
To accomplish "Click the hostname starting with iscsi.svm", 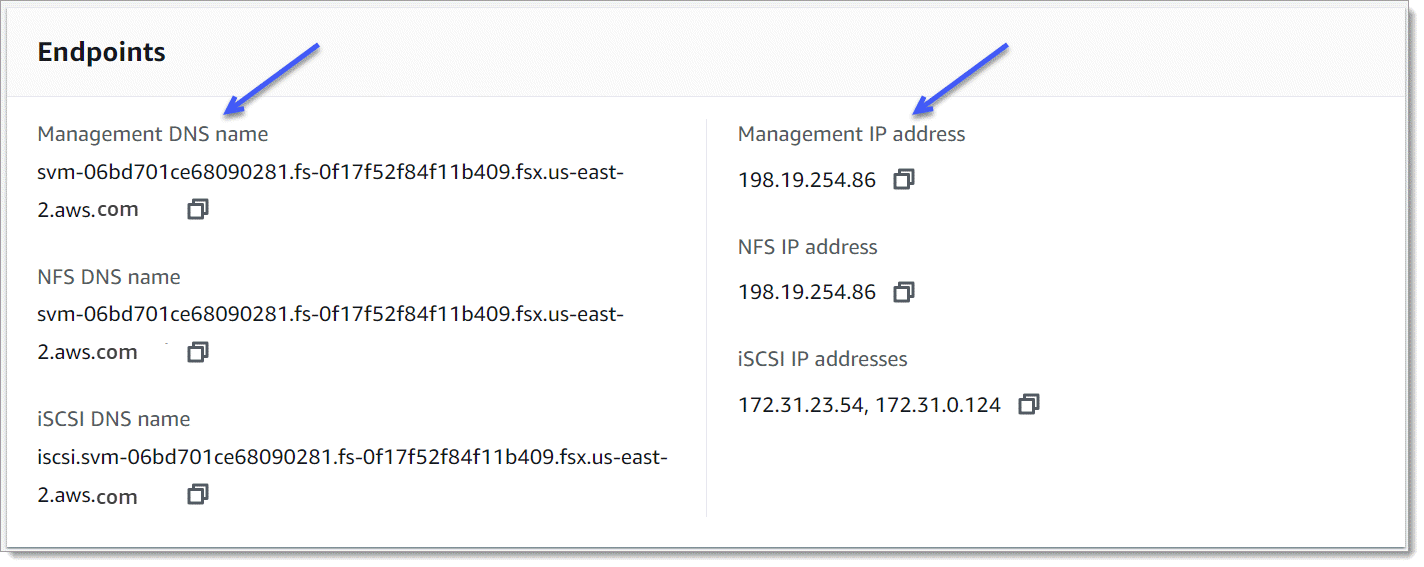I will click(352, 458).
